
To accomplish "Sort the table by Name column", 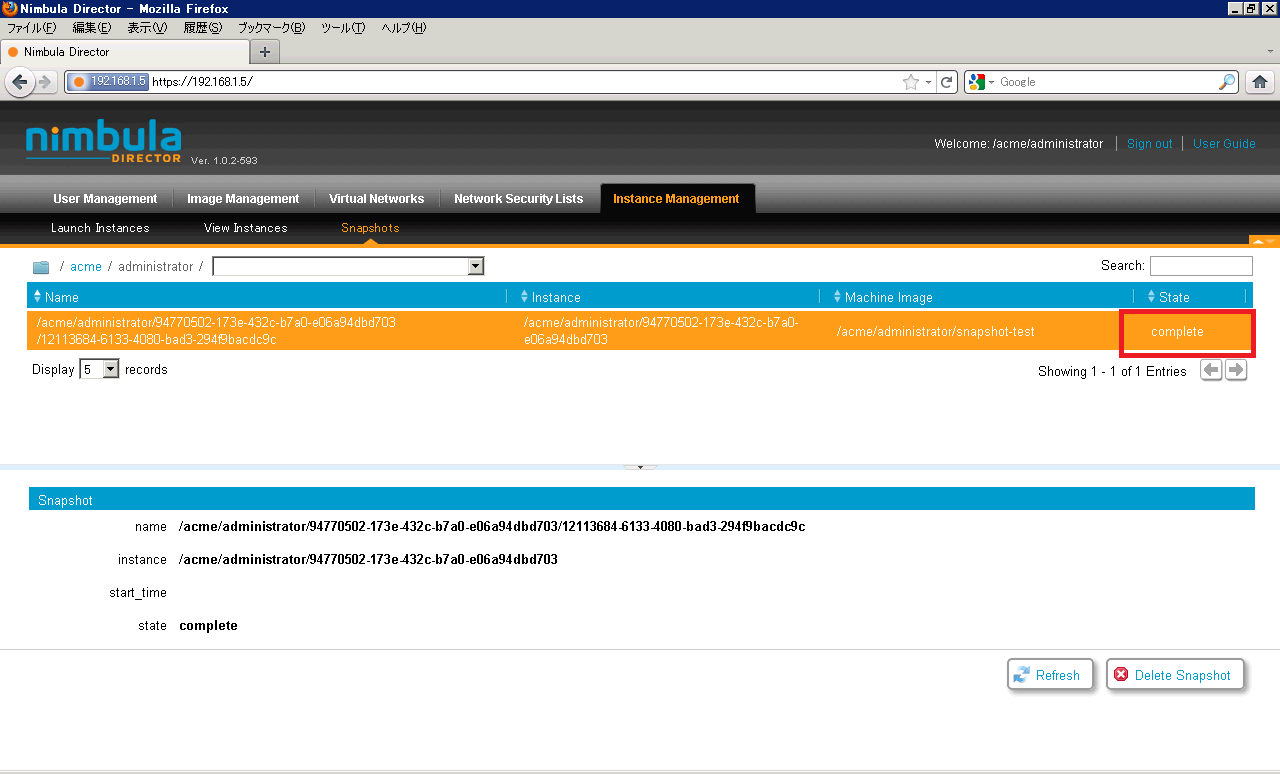I will click(266, 297).
